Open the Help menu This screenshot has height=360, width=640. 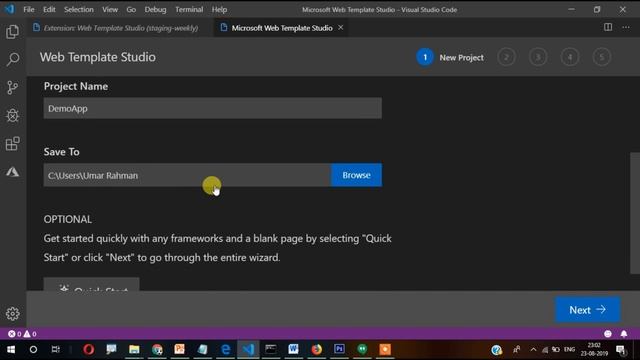219,9
